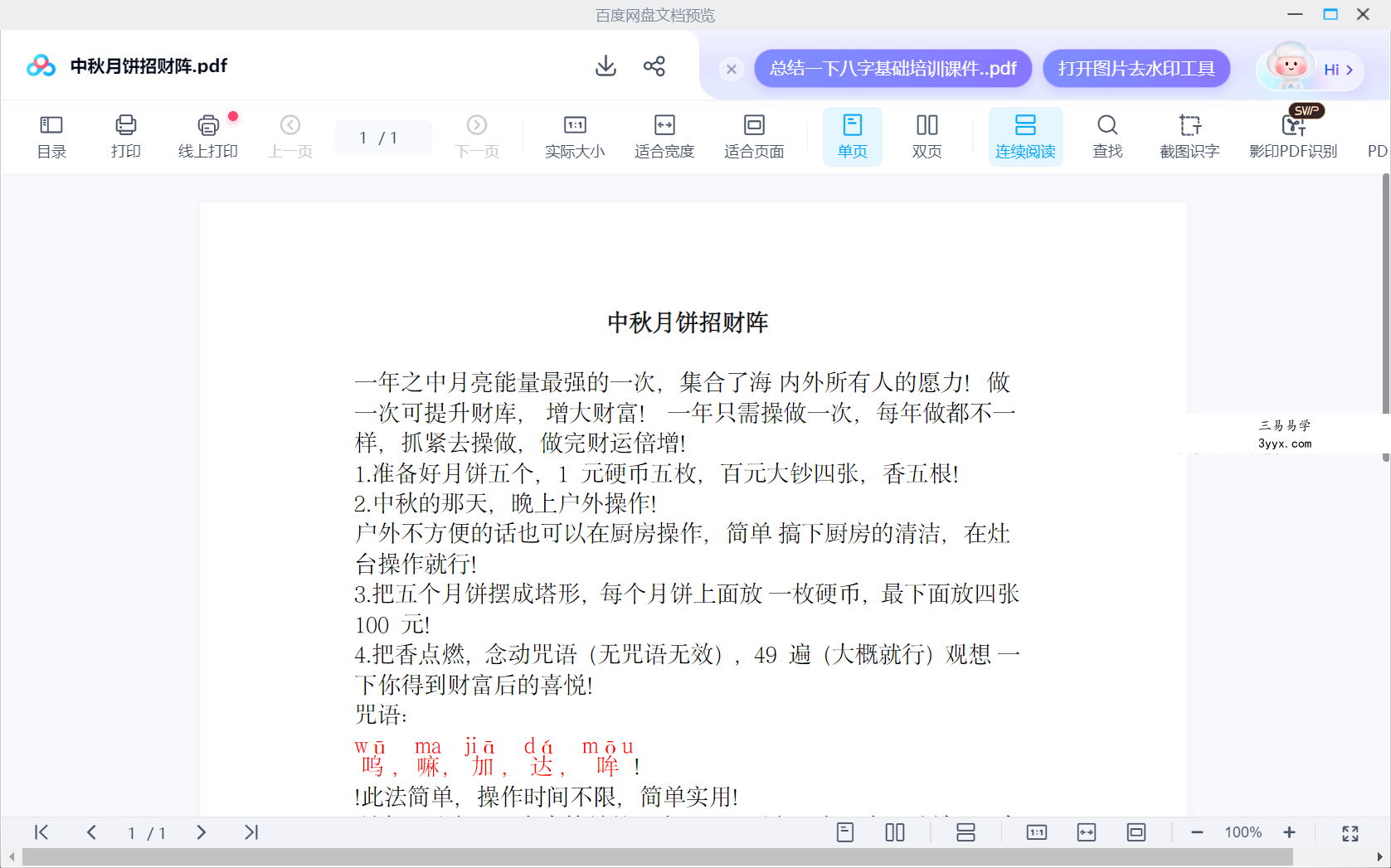Go to previous page with 上一页
The width and height of the screenshot is (1391, 868).
[290, 137]
